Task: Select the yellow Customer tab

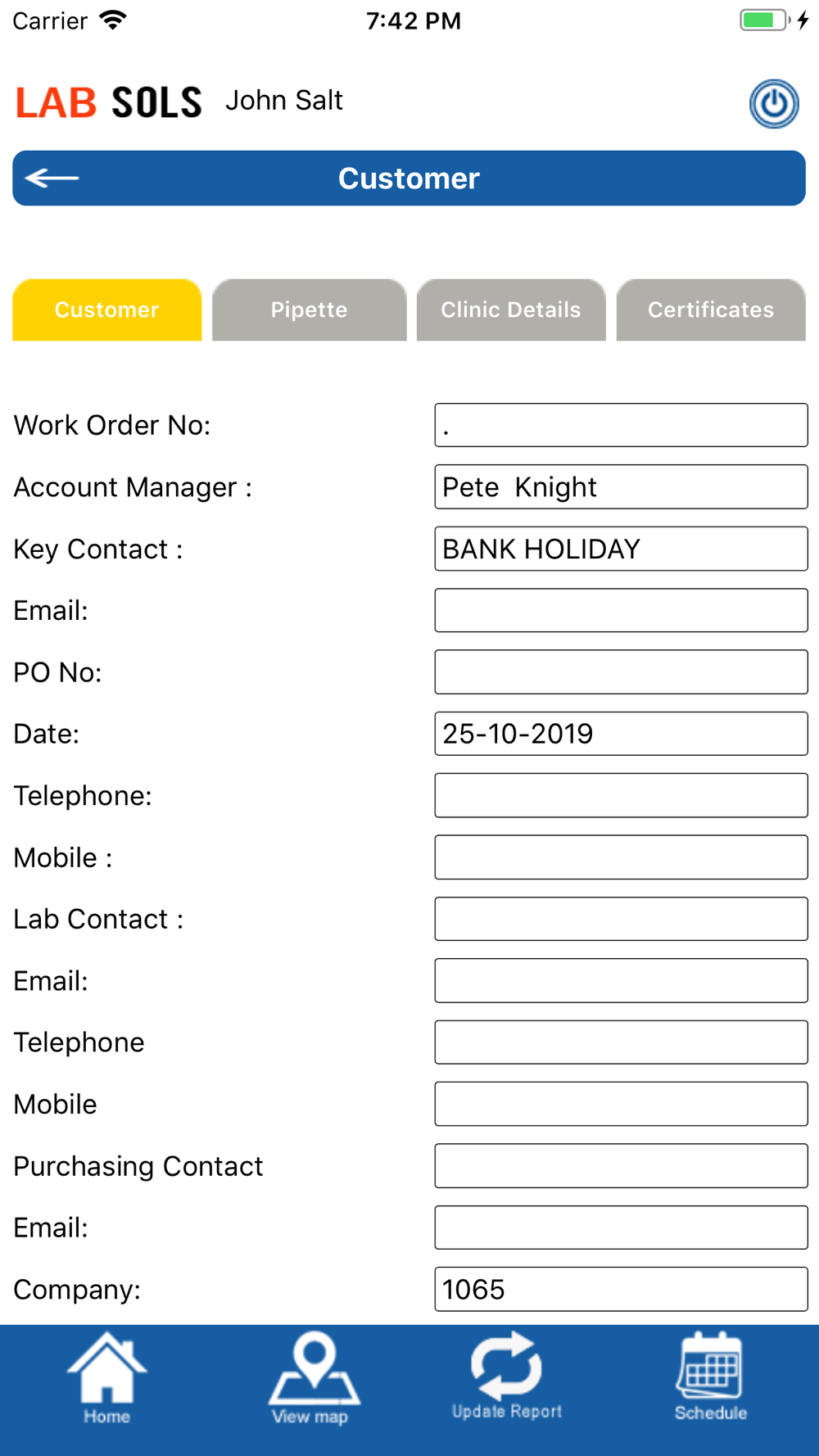Action: 107,310
